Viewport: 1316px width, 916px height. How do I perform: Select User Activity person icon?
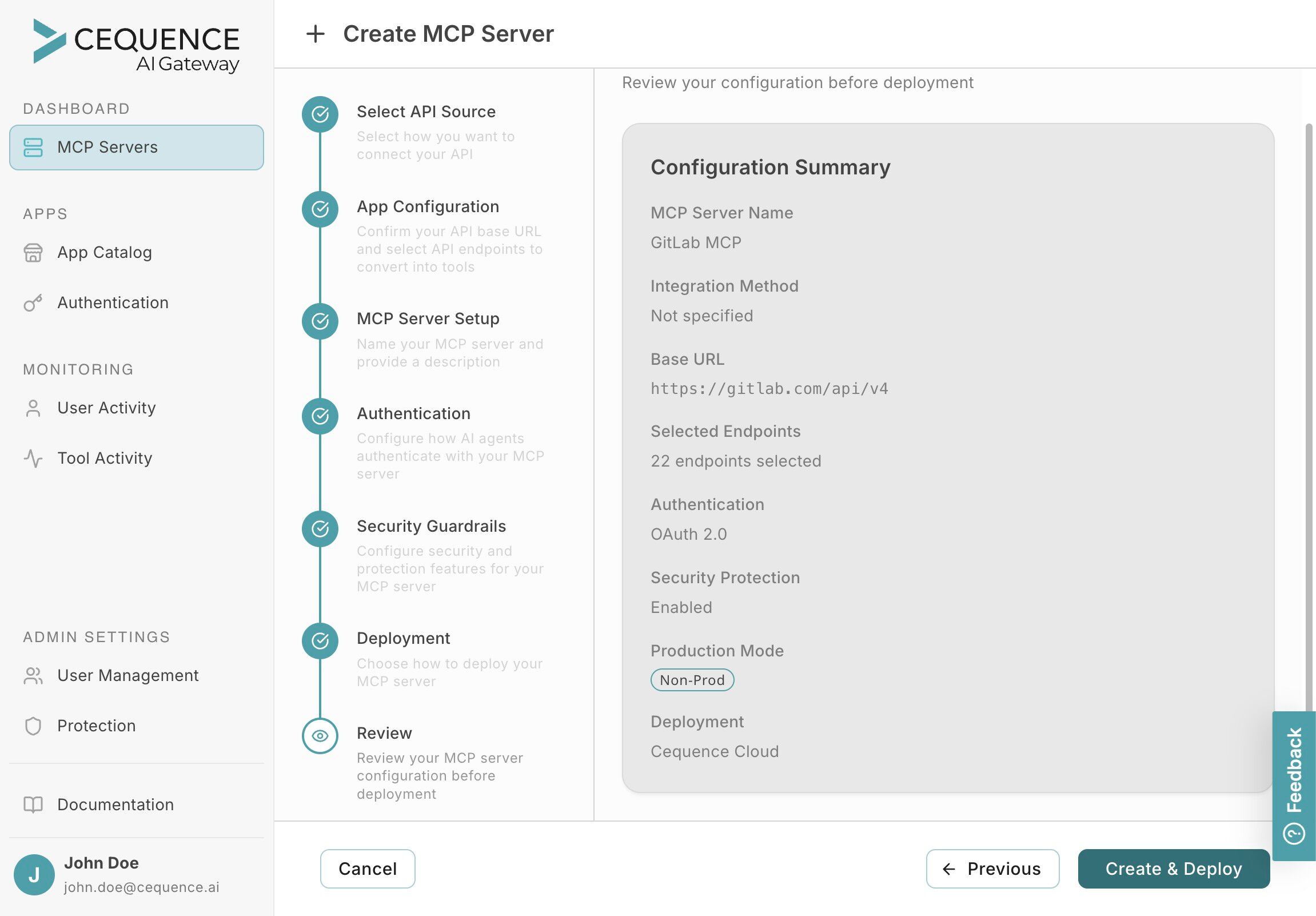(33, 408)
